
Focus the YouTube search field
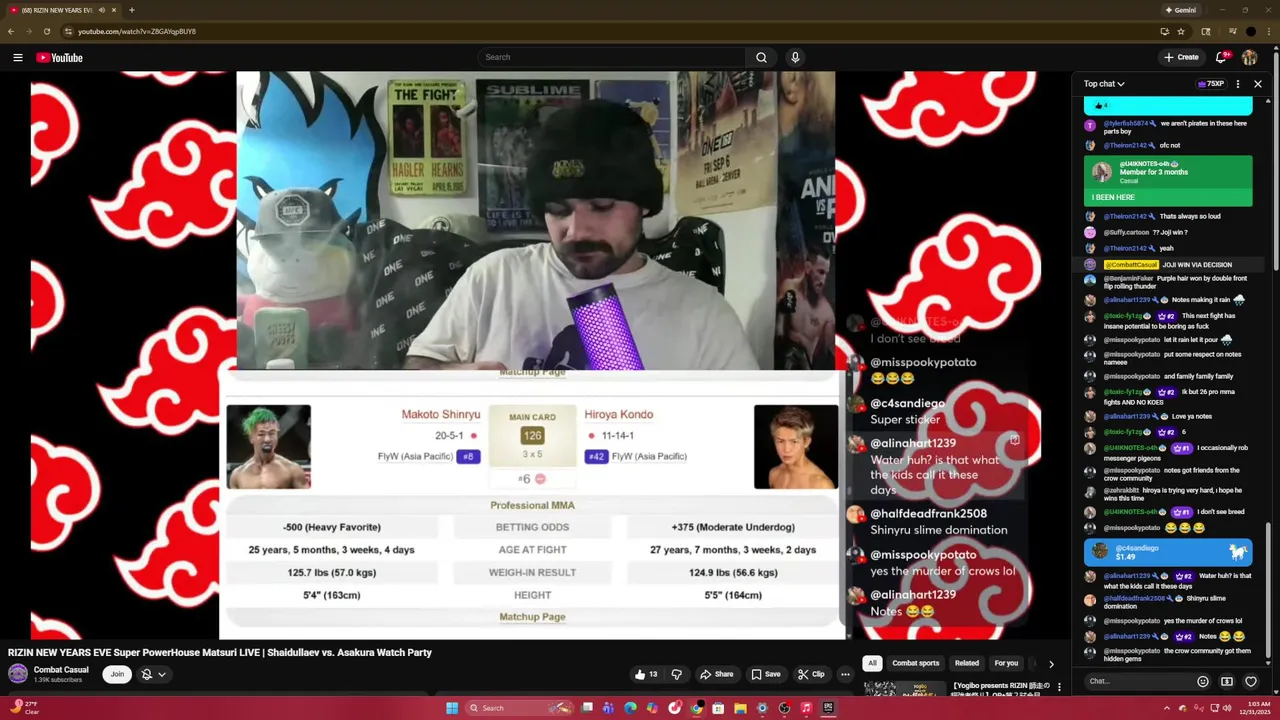pyautogui.click(x=611, y=57)
